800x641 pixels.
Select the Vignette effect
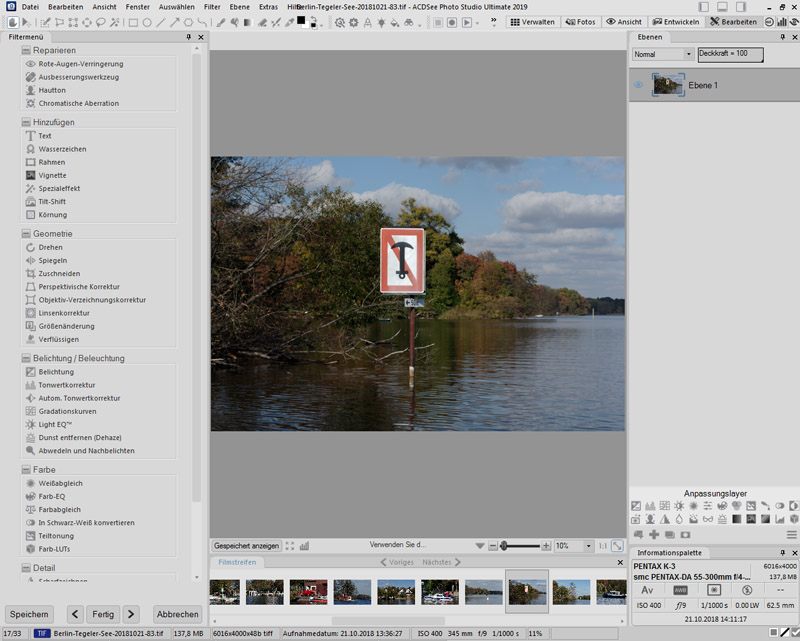pyautogui.click(x=52, y=175)
